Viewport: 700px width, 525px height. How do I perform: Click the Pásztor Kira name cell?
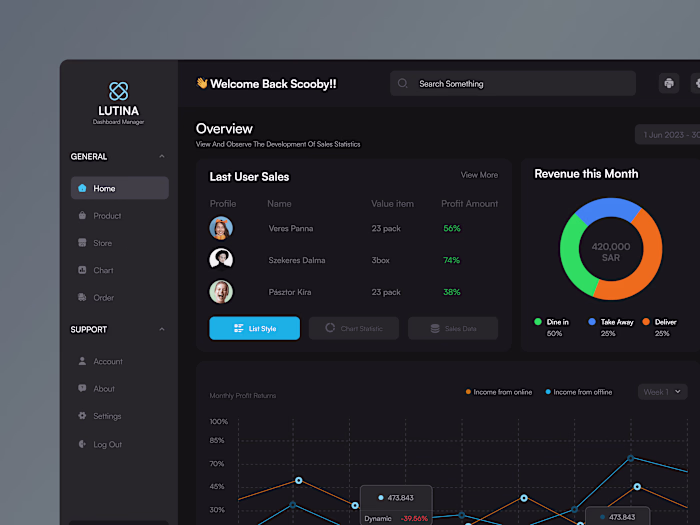click(x=290, y=292)
